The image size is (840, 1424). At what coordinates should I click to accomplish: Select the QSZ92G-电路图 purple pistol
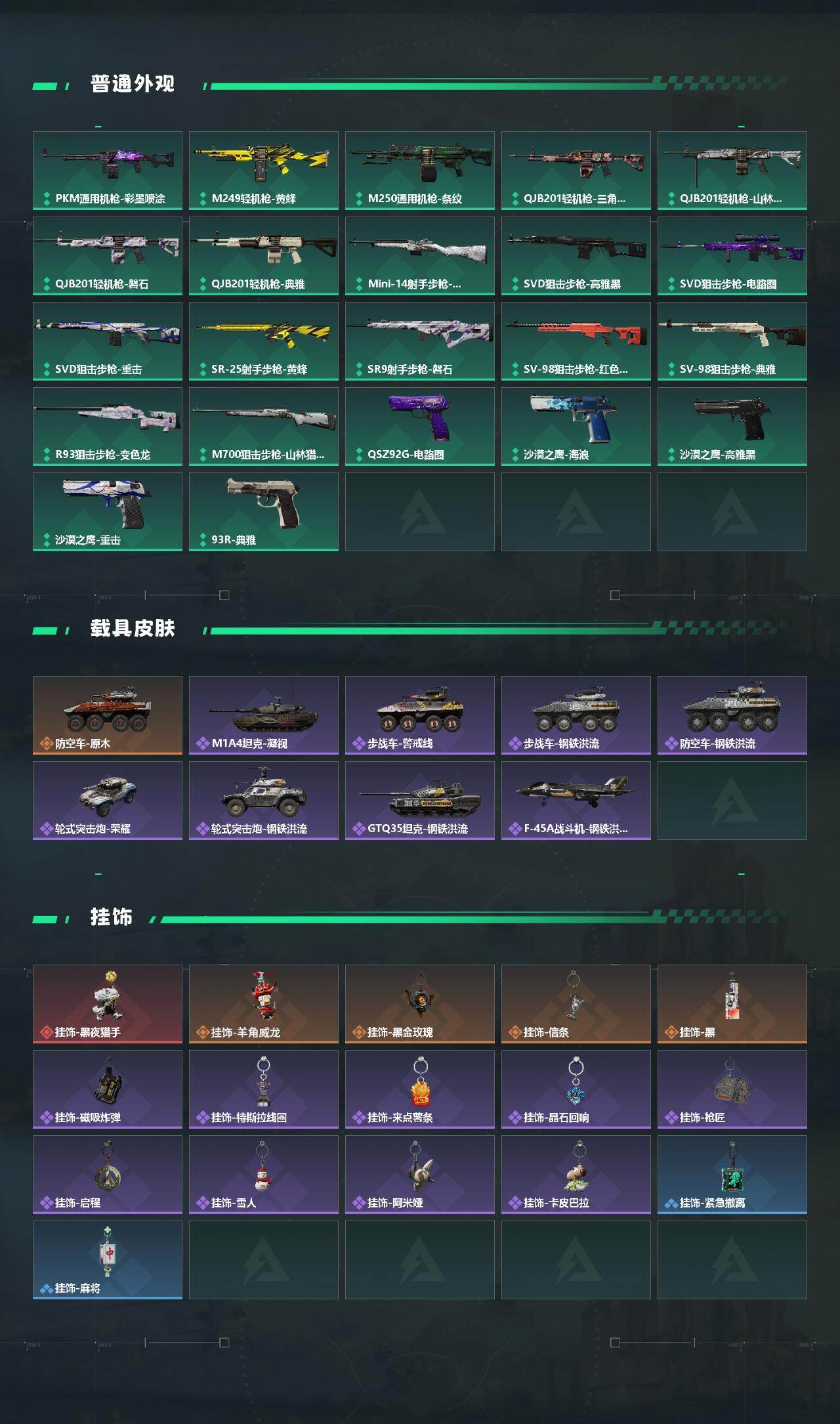[x=420, y=427]
